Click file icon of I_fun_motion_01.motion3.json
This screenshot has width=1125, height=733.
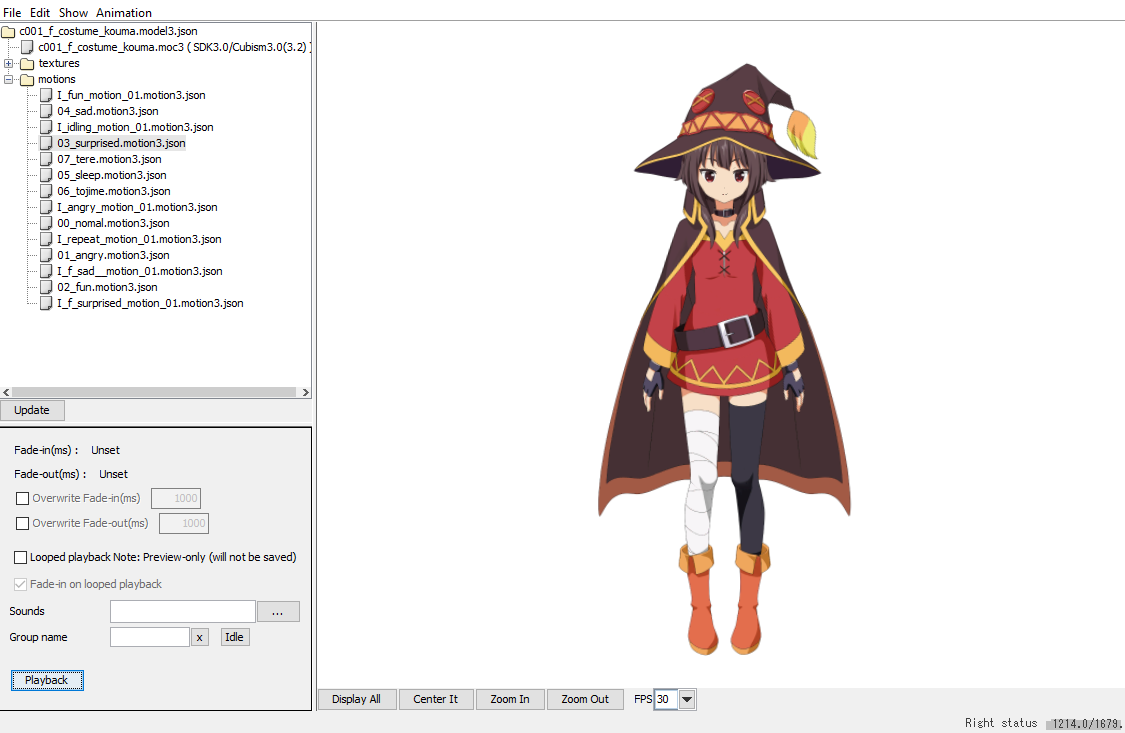click(x=47, y=95)
